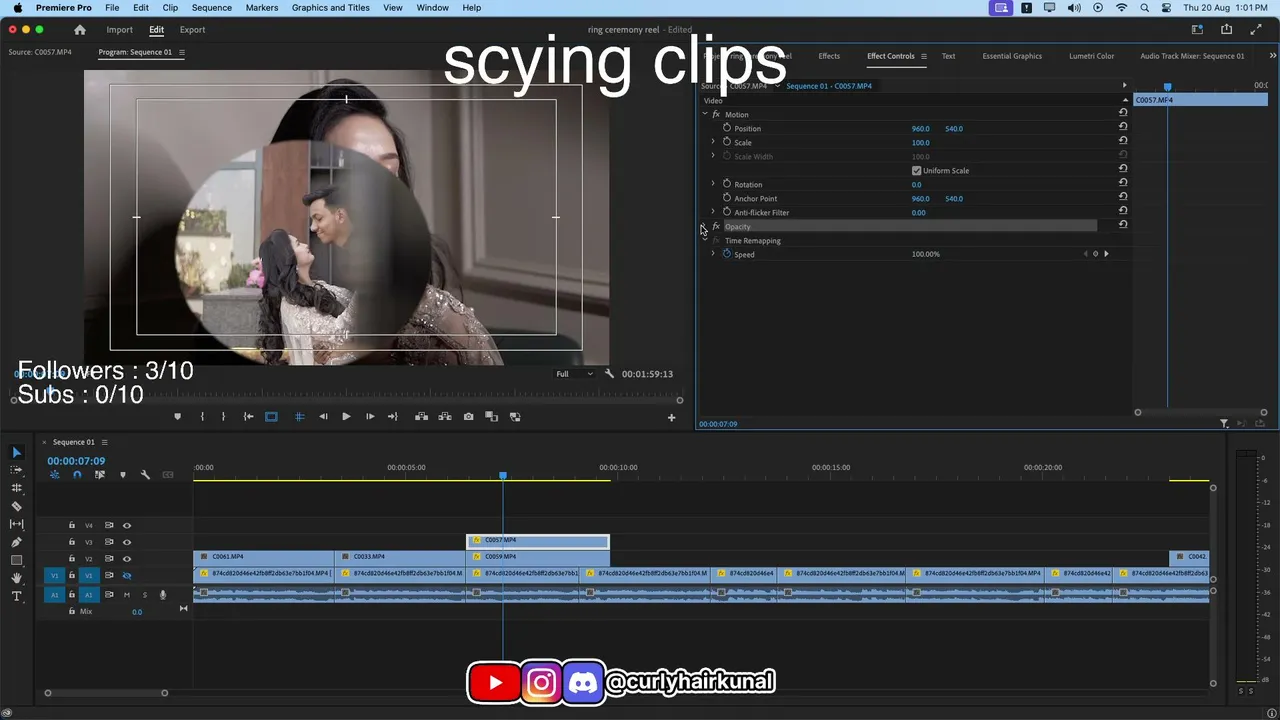Open Program monitor wrench settings
1280x720 pixels.
click(x=609, y=374)
